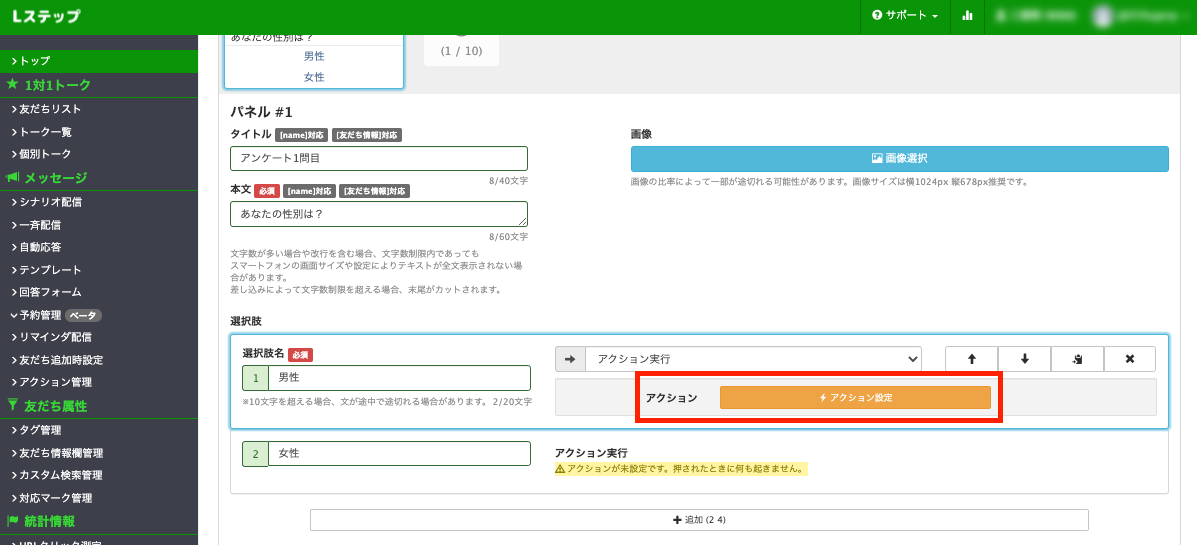Click the 画像選択 button

coord(899,159)
